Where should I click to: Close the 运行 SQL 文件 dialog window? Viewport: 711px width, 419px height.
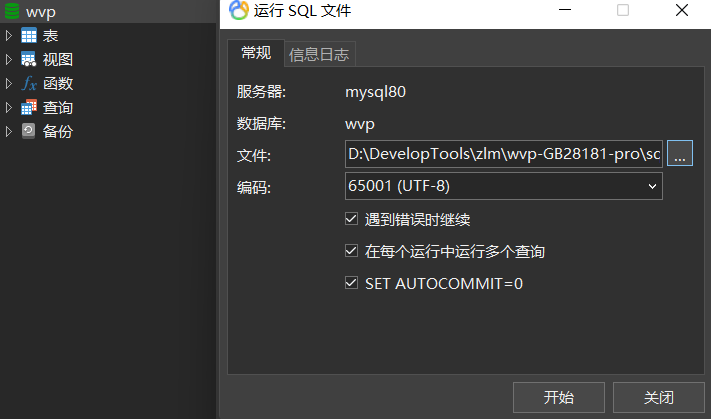tap(682, 10)
